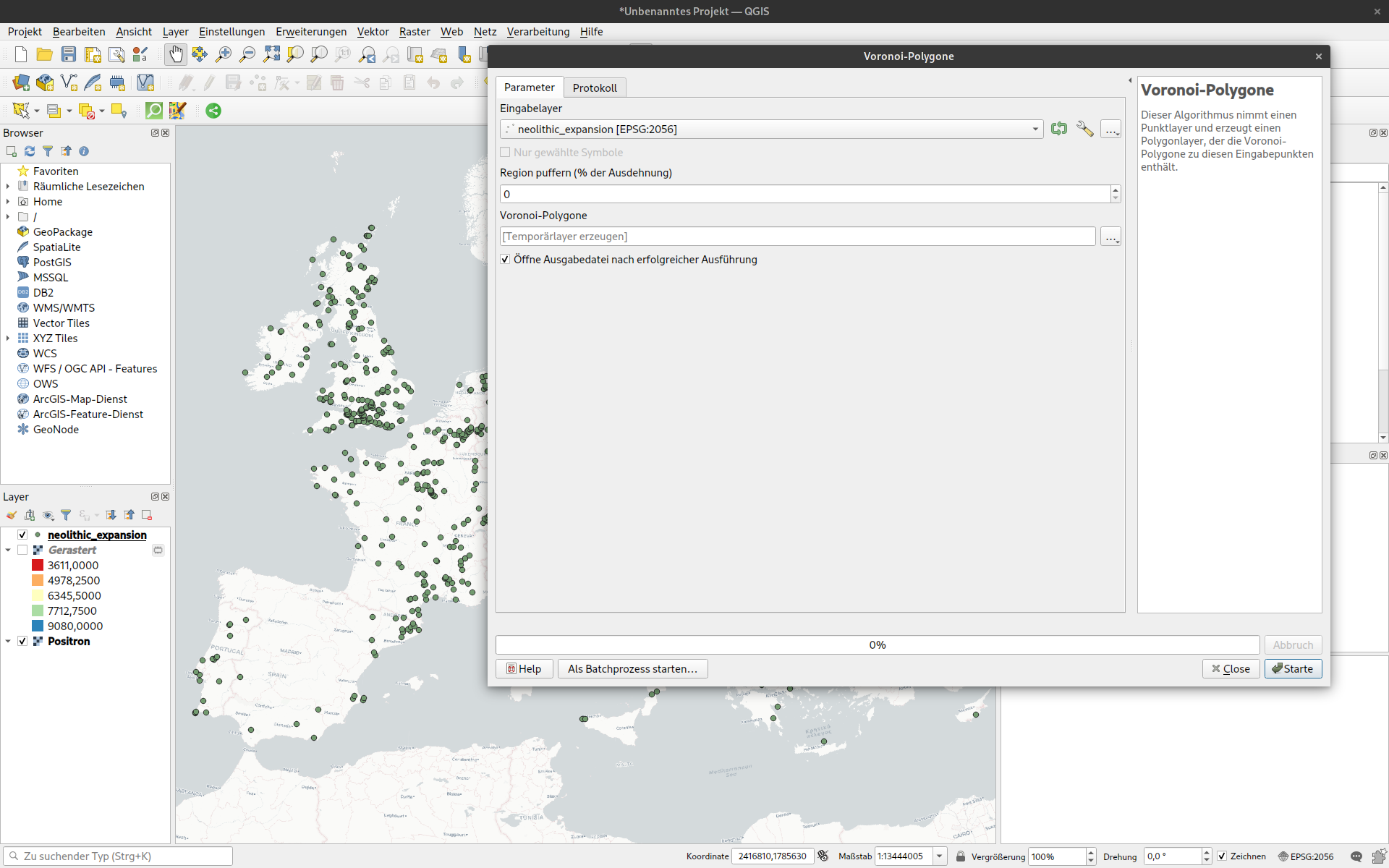
Task: Expand the XYZ Tiles tree node
Action: [8, 339]
